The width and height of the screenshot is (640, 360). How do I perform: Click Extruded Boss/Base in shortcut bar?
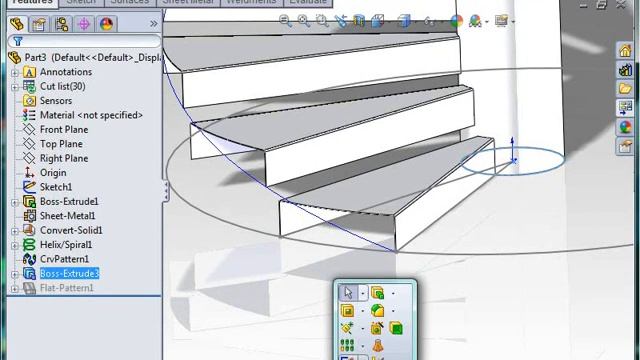coord(378,293)
